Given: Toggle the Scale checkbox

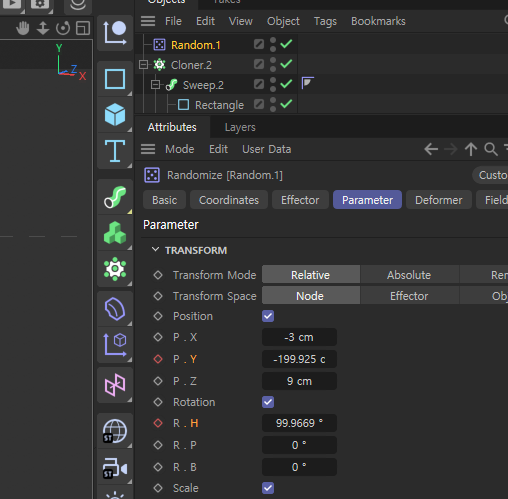Looking at the screenshot, I should [x=268, y=488].
